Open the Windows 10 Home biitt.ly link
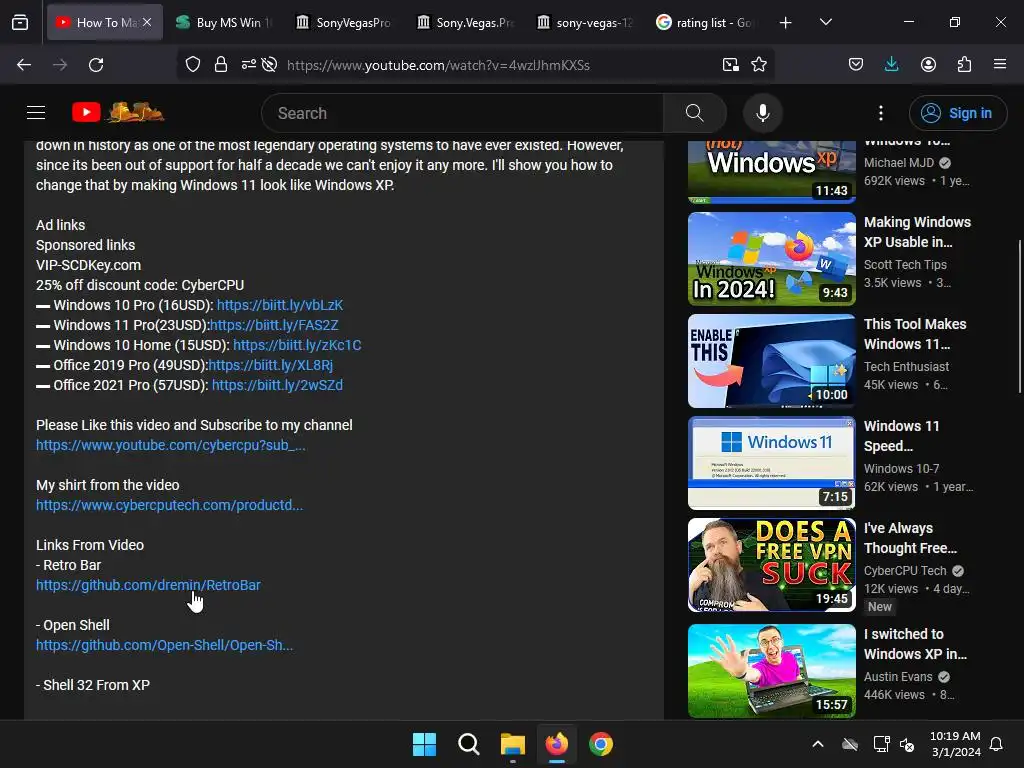The width and height of the screenshot is (1024, 768). pos(297,345)
